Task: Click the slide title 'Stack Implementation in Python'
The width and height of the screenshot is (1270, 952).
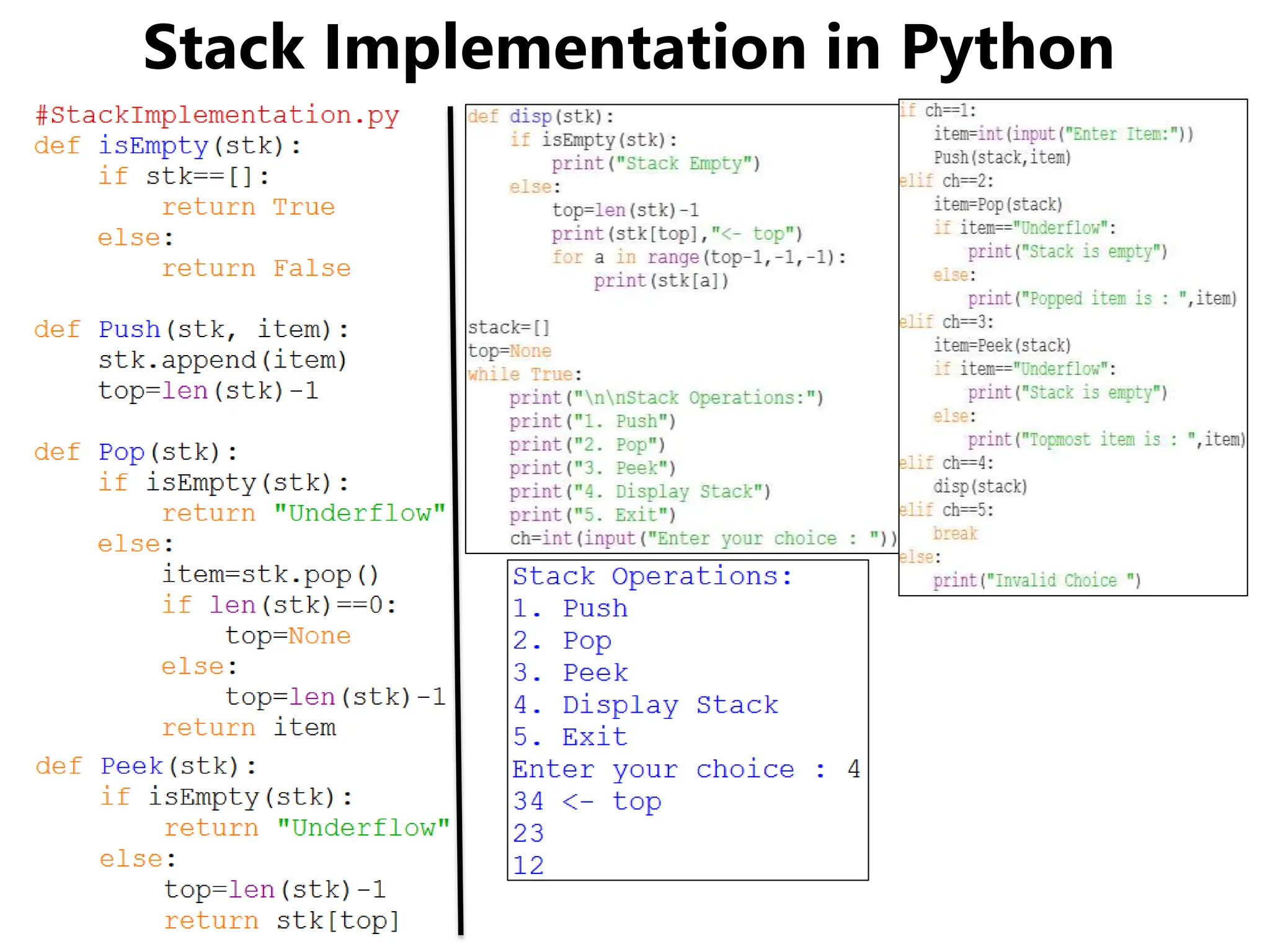Action: click(x=628, y=48)
